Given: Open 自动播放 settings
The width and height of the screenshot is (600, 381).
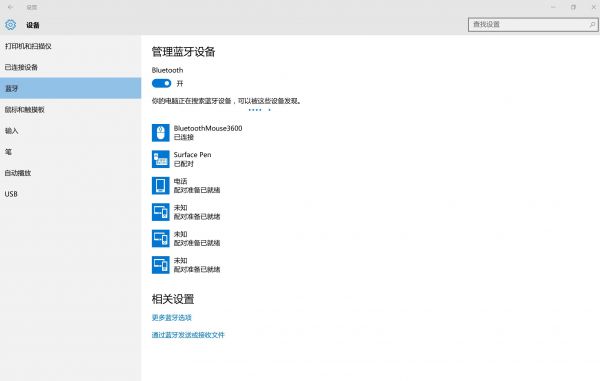Looking at the screenshot, I should point(70,173).
